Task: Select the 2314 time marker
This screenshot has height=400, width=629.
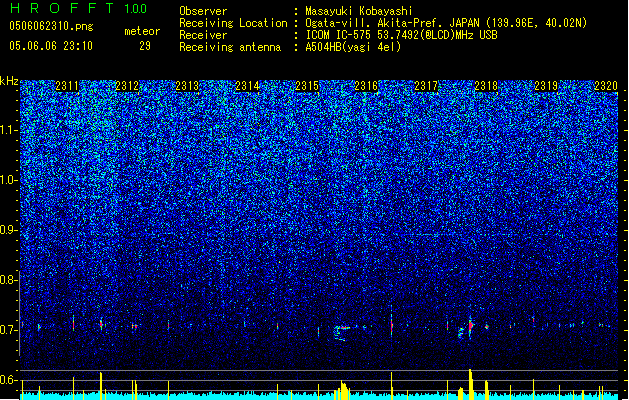Action: click(x=247, y=86)
